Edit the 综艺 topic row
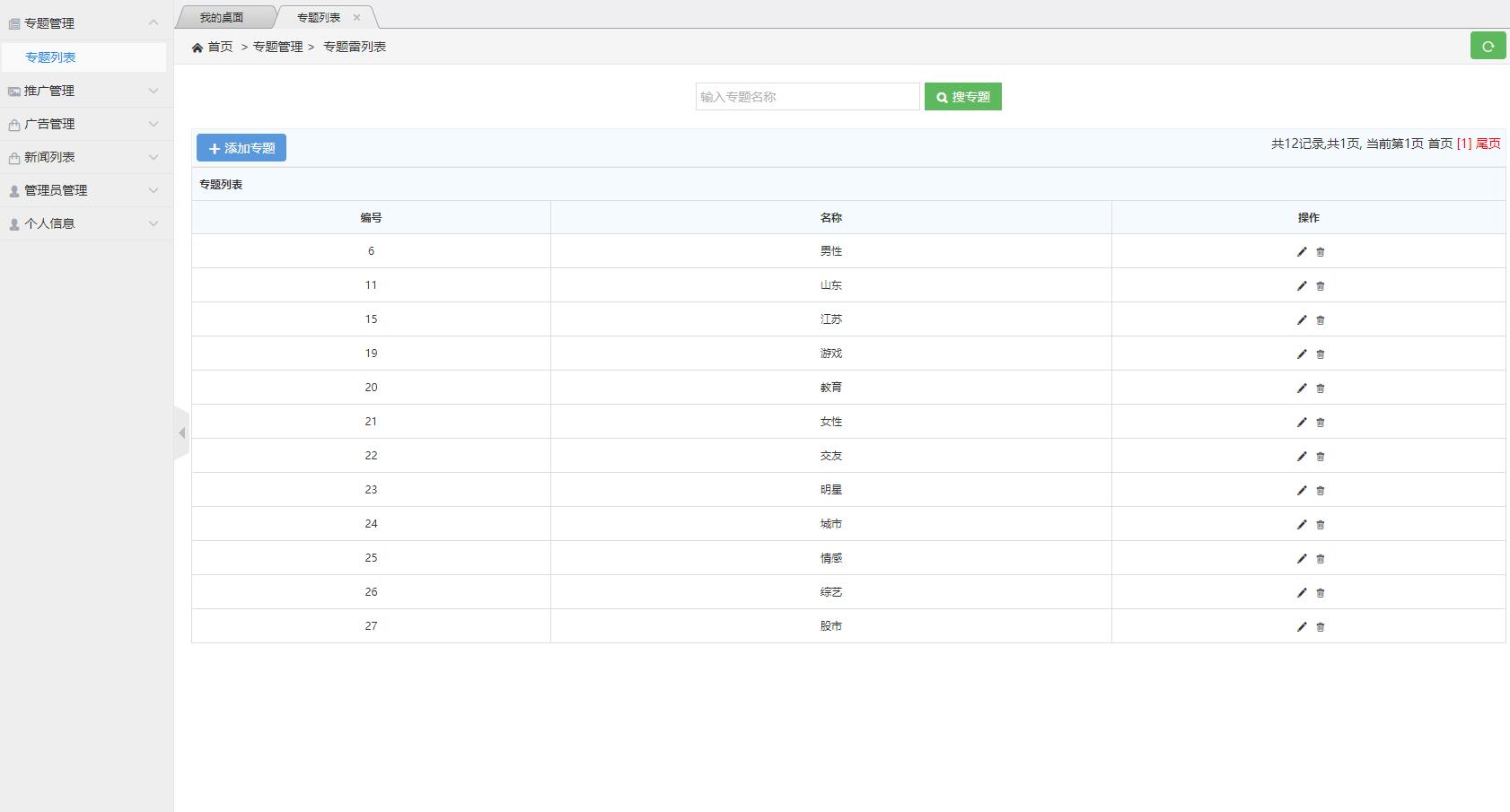Screen dimensions: 1510x812 click(x=1302, y=593)
